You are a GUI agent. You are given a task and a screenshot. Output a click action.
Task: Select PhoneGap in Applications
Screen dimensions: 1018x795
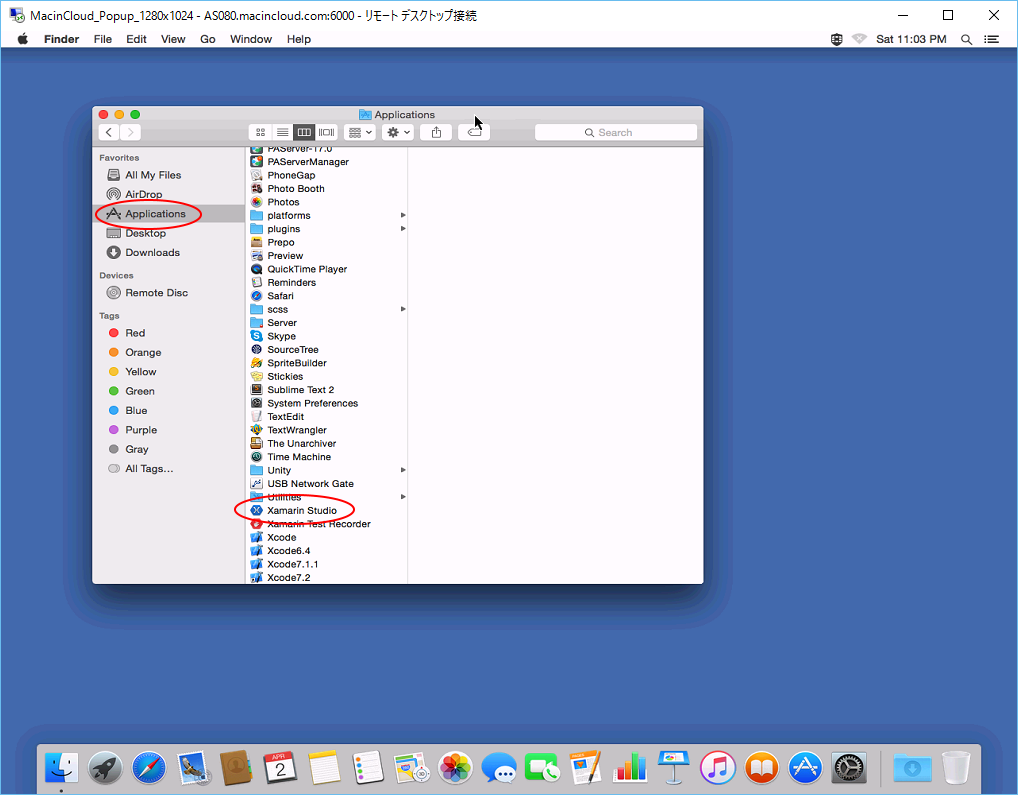(283, 175)
